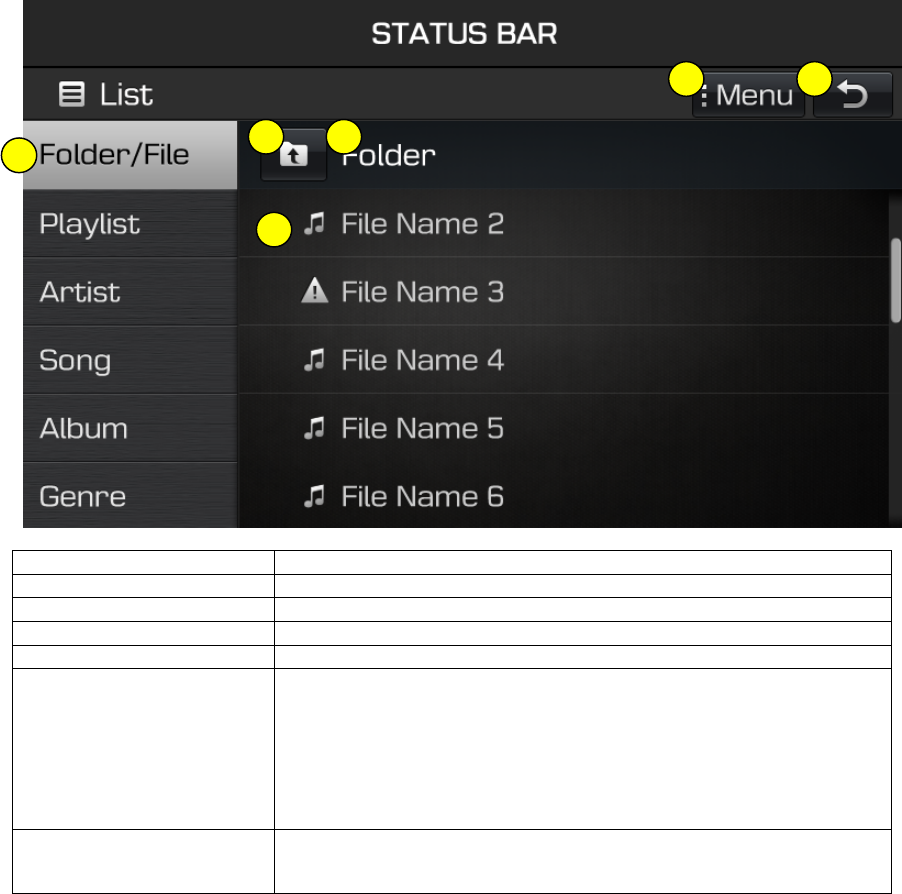
Task: Play File Name 4
Action: pyautogui.click(x=564, y=360)
